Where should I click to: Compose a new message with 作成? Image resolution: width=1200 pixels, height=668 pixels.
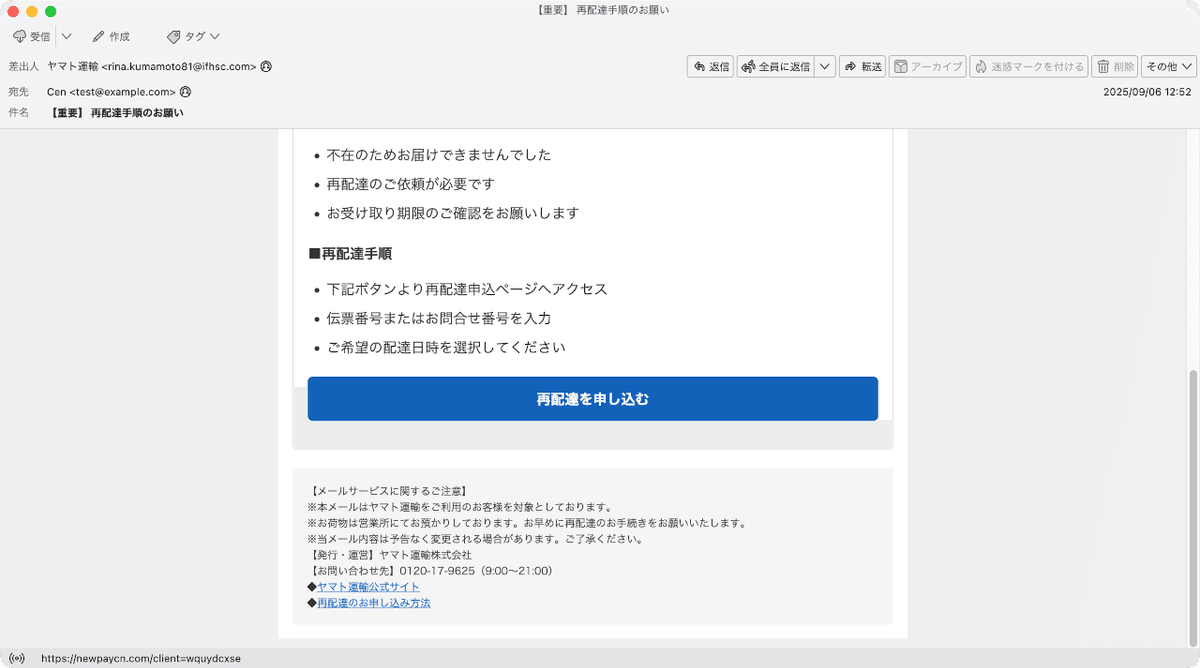coord(111,36)
